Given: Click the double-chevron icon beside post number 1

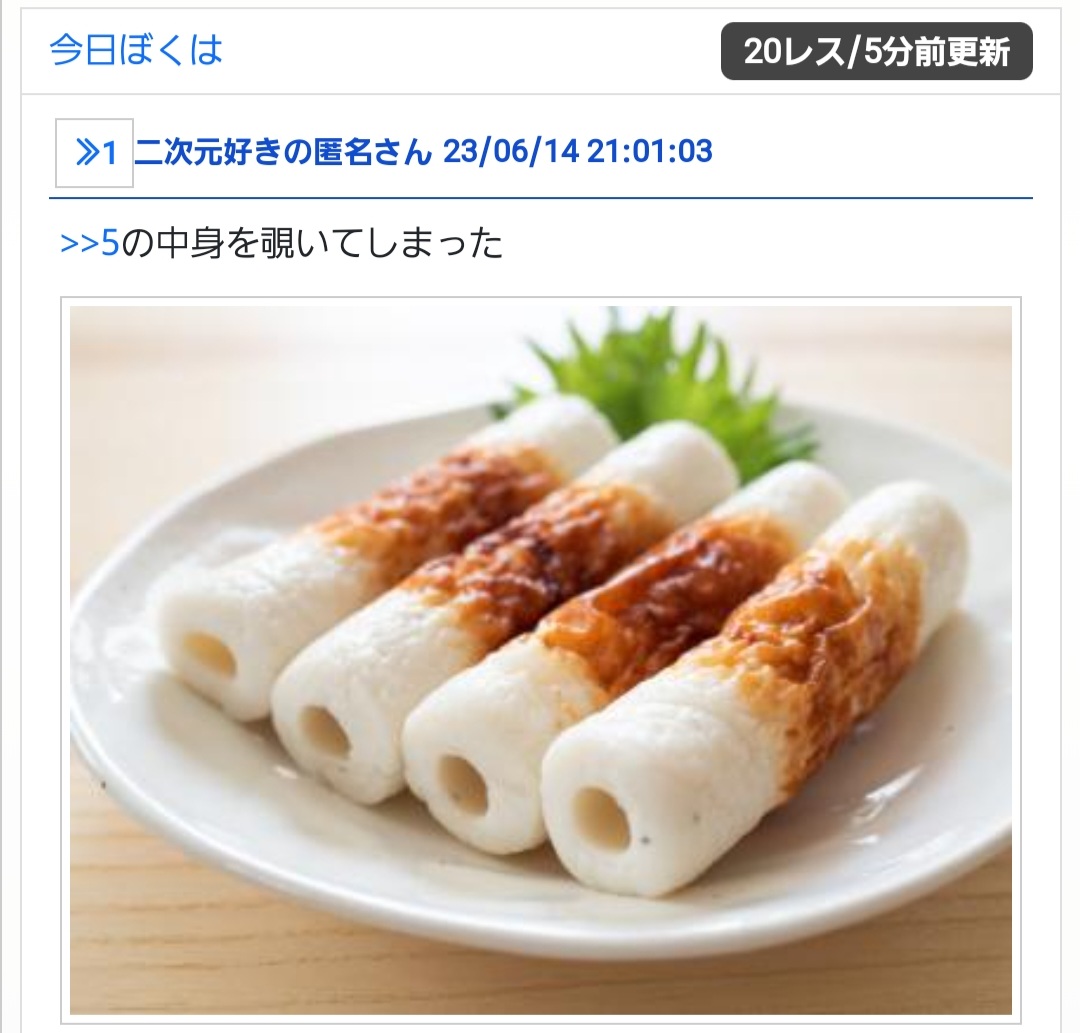Looking at the screenshot, I should click(x=87, y=153).
